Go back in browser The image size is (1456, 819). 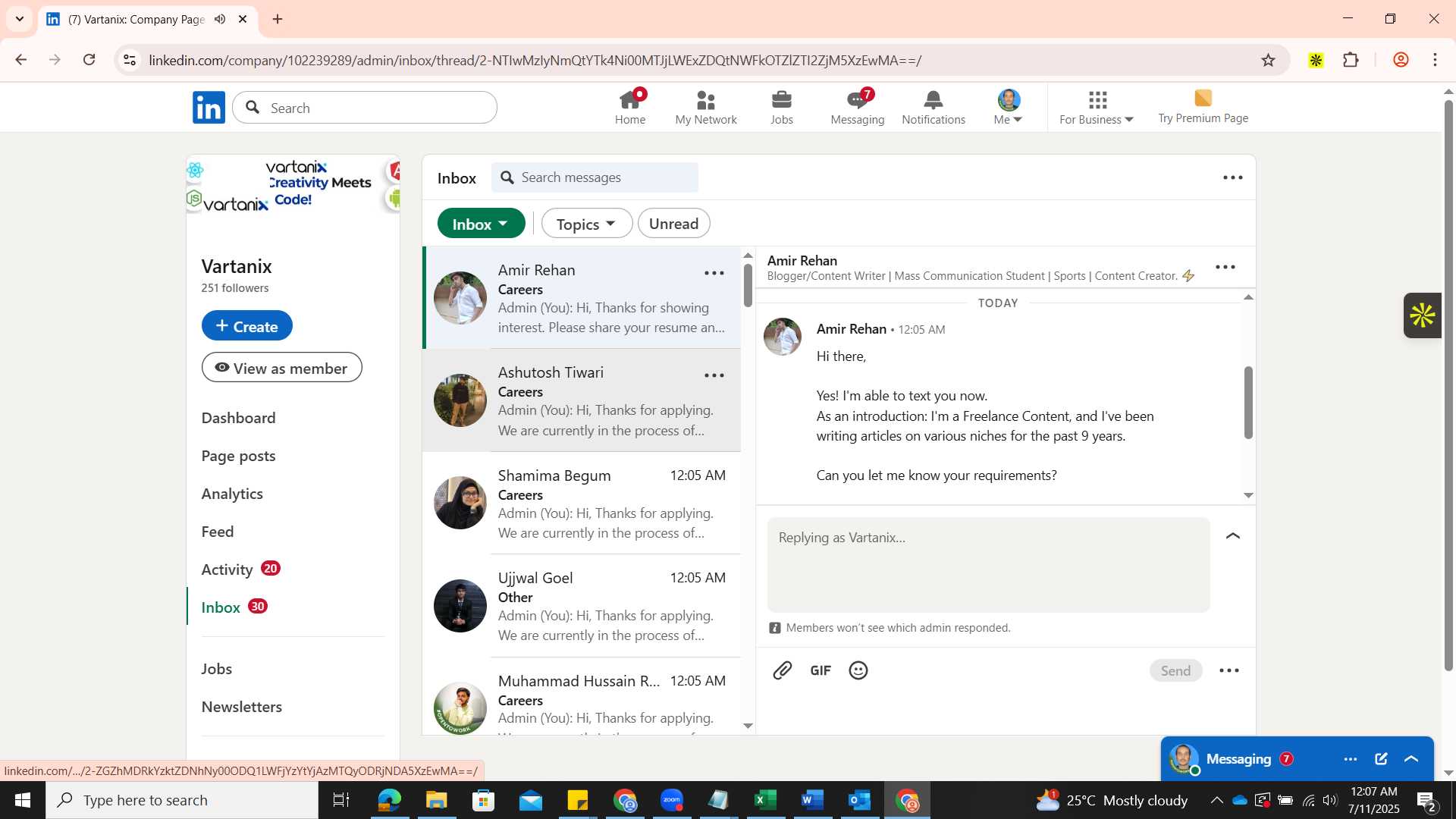pyautogui.click(x=21, y=60)
